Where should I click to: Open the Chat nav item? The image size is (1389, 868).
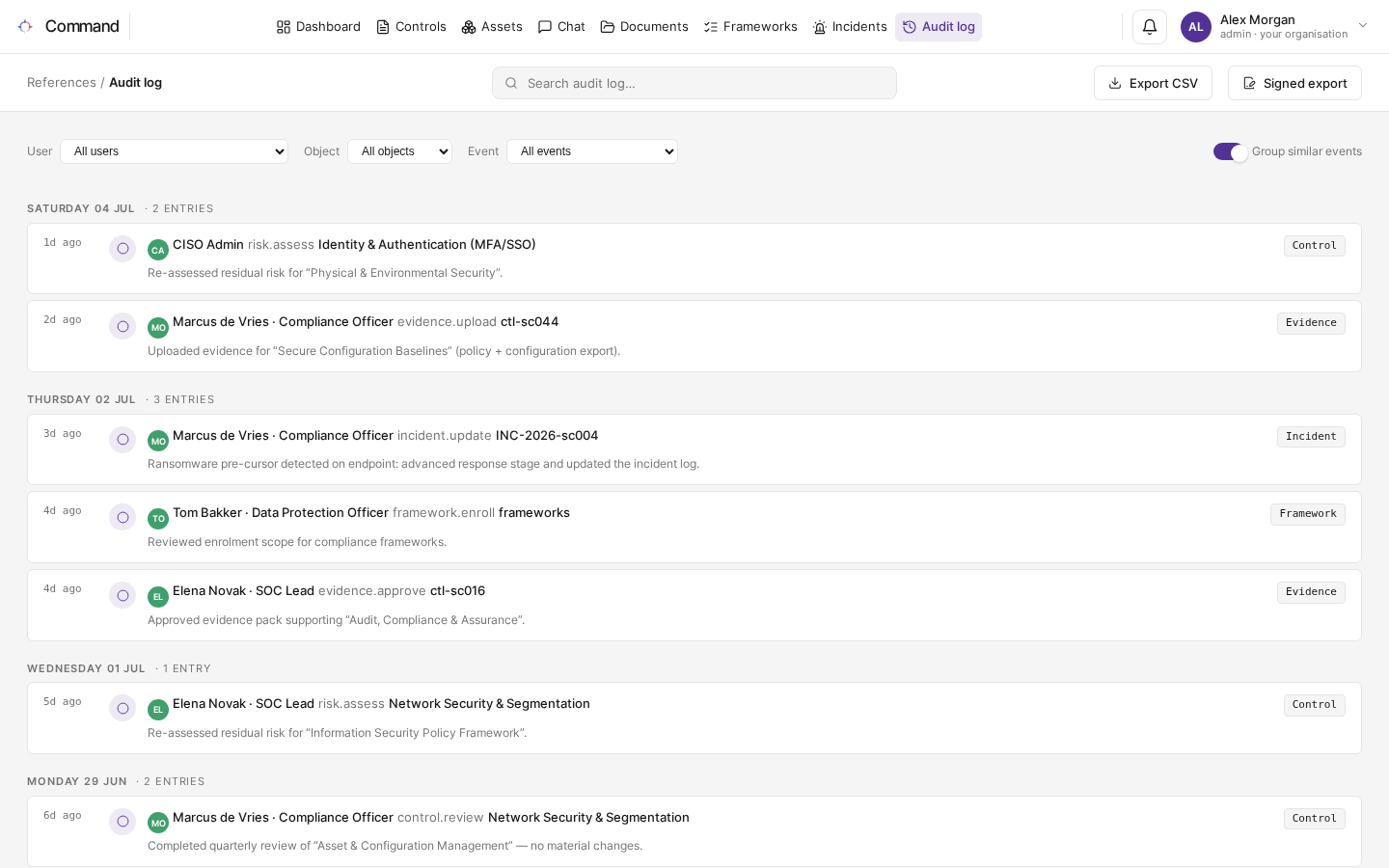[561, 27]
